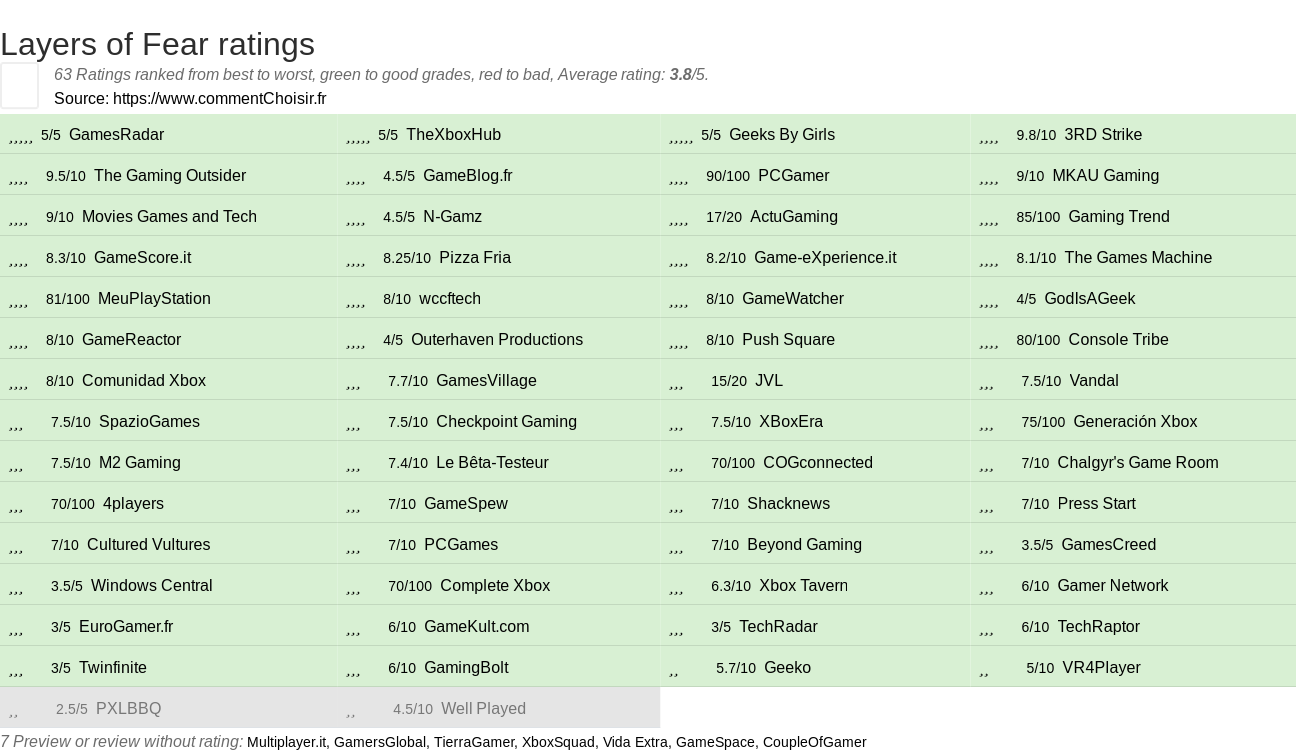Click the stars beside Well Played

coord(351,710)
